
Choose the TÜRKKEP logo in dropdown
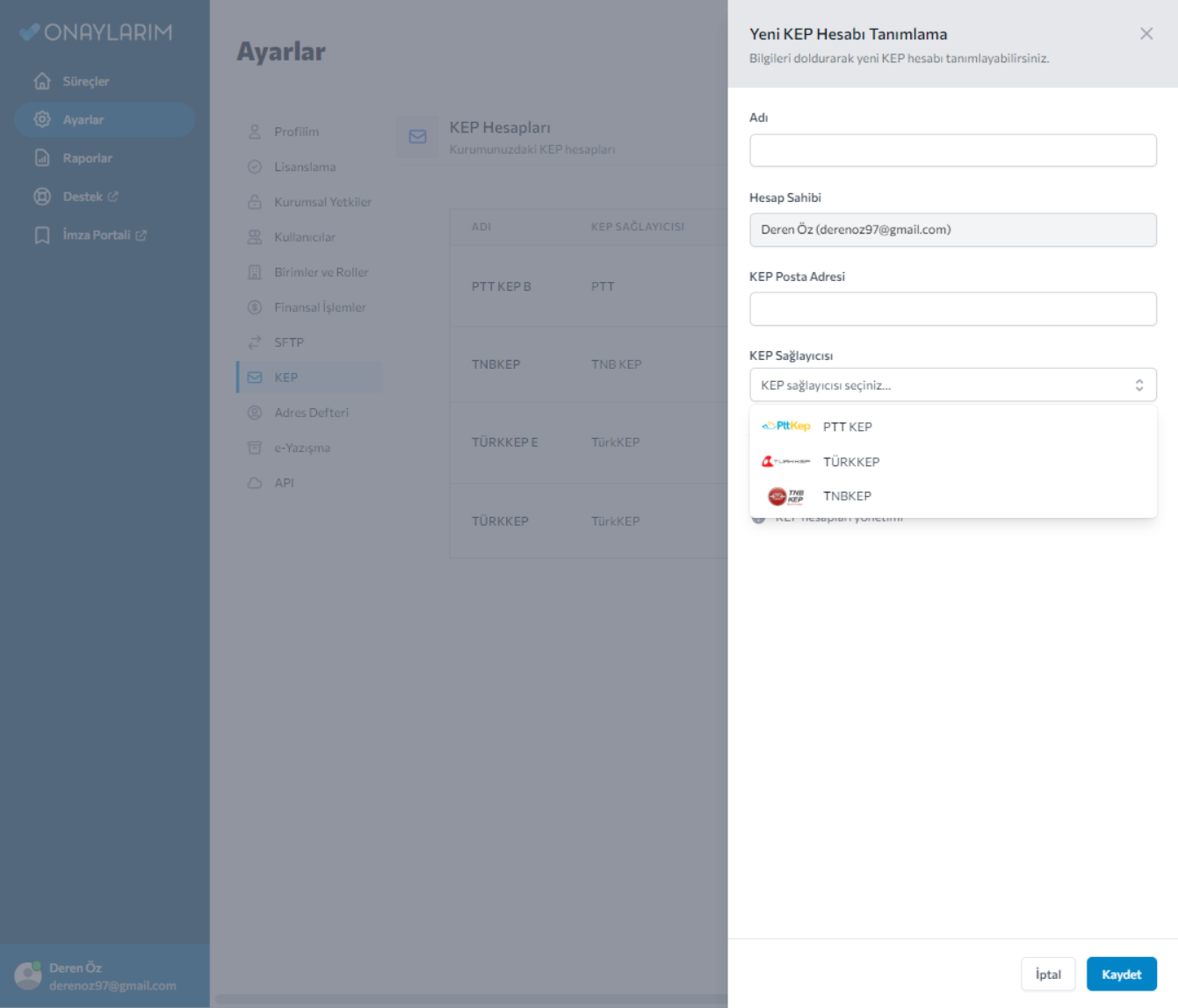pyautogui.click(x=785, y=462)
